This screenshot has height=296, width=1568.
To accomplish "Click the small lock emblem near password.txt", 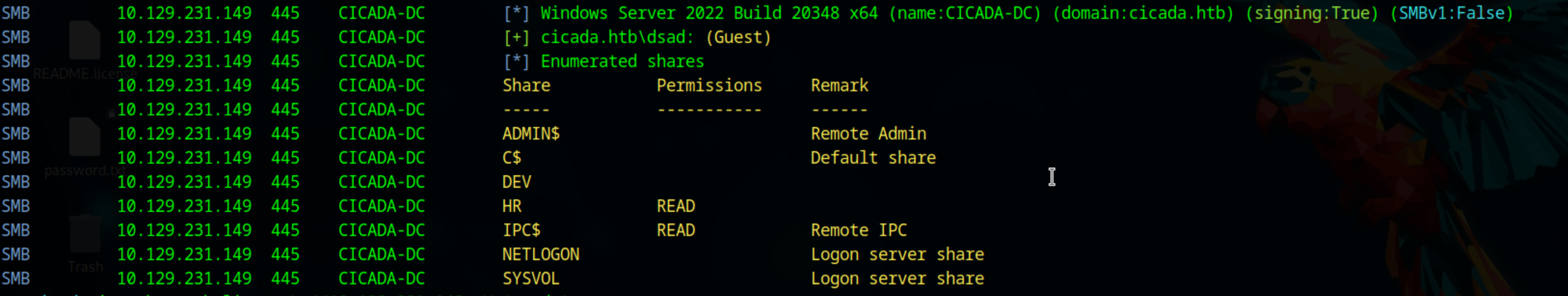I will pos(111,113).
